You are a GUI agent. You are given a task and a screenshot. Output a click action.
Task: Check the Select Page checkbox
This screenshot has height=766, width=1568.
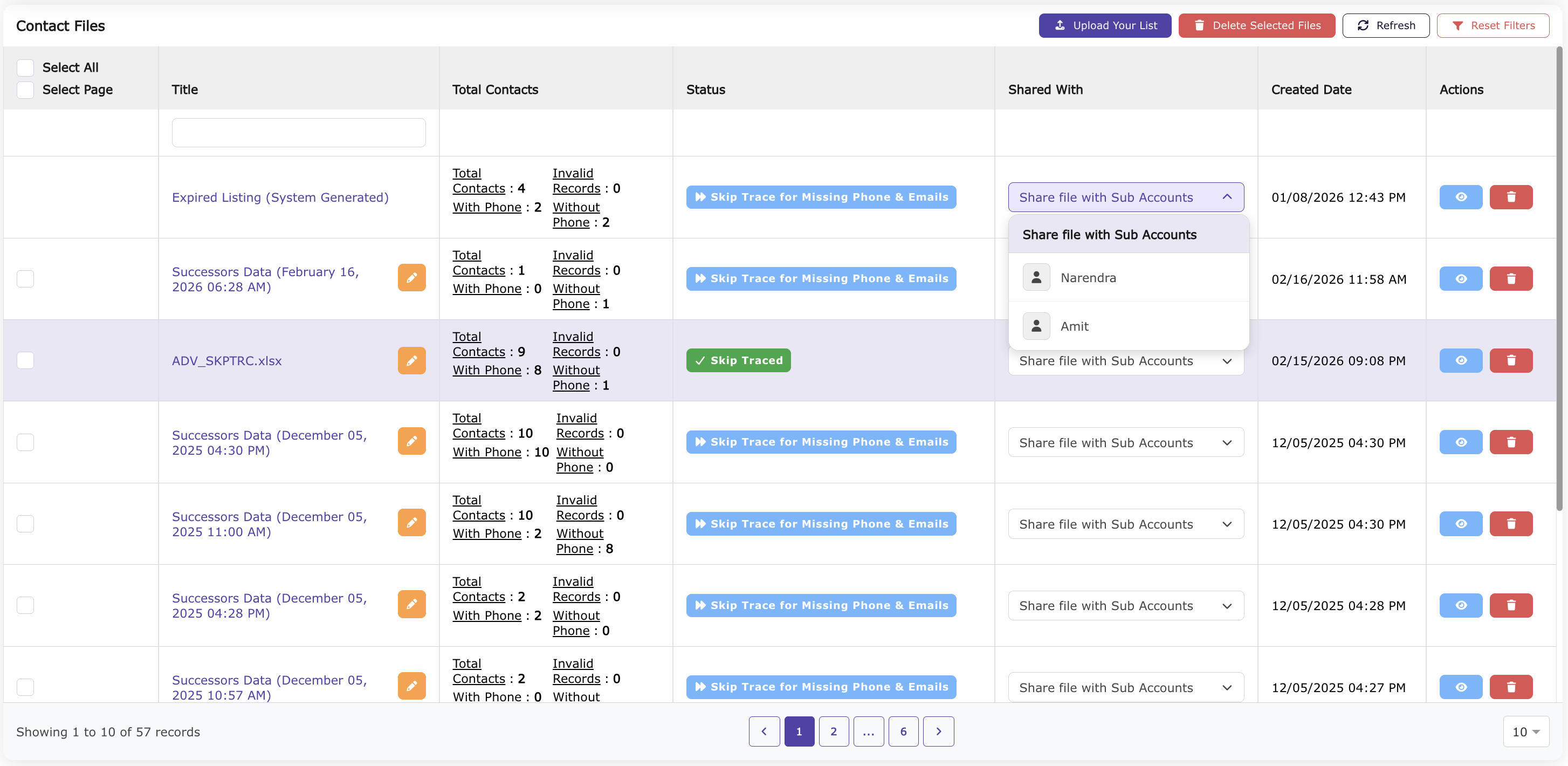pyautogui.click(x=25, y=90)
